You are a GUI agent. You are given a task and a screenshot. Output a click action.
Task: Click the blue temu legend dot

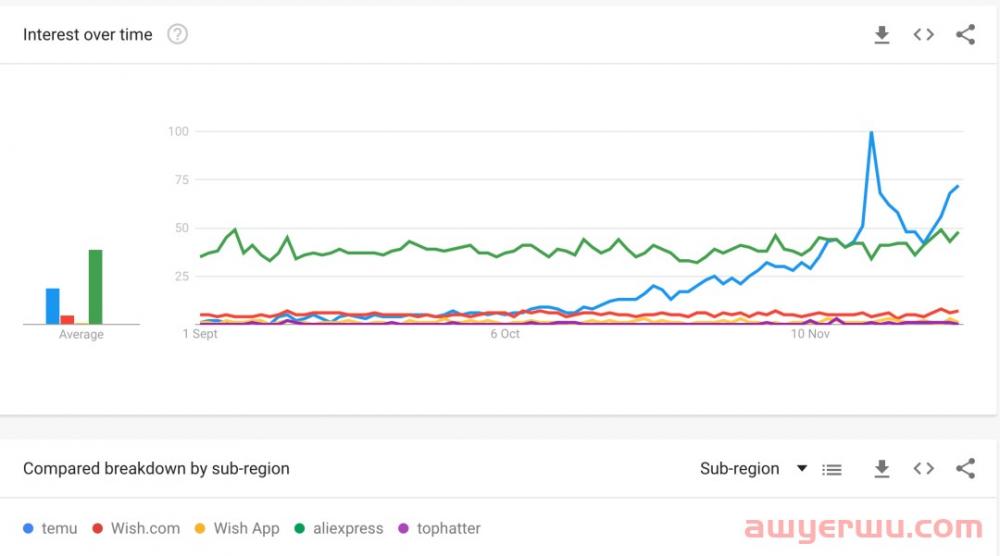pos(28,528)
